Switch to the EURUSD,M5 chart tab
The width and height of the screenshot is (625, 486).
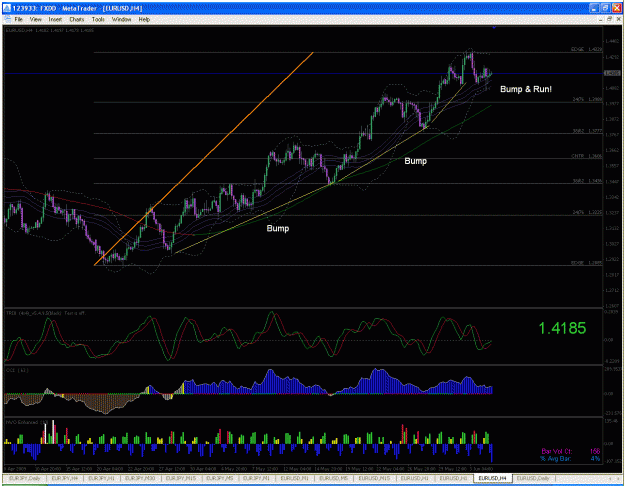tap(334, 478)
